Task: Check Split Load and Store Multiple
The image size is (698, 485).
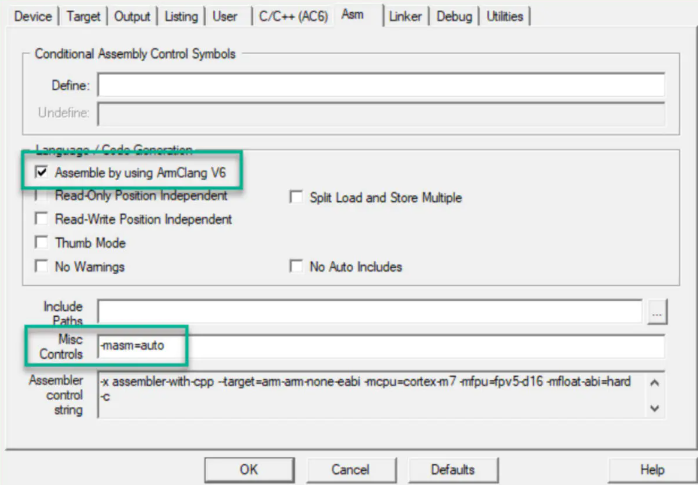Action: (x=296, y=198)
